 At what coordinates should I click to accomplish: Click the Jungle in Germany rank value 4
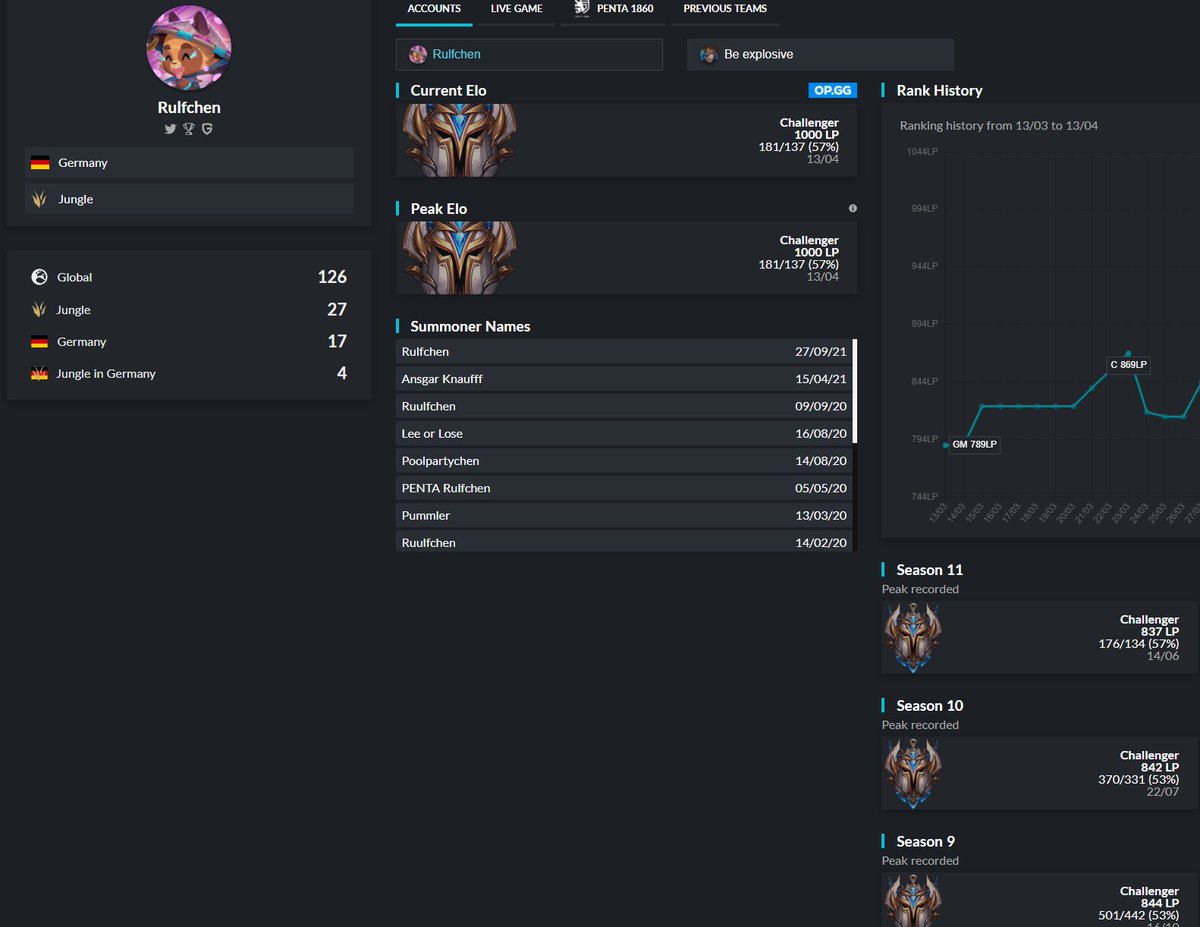(342, 373)
